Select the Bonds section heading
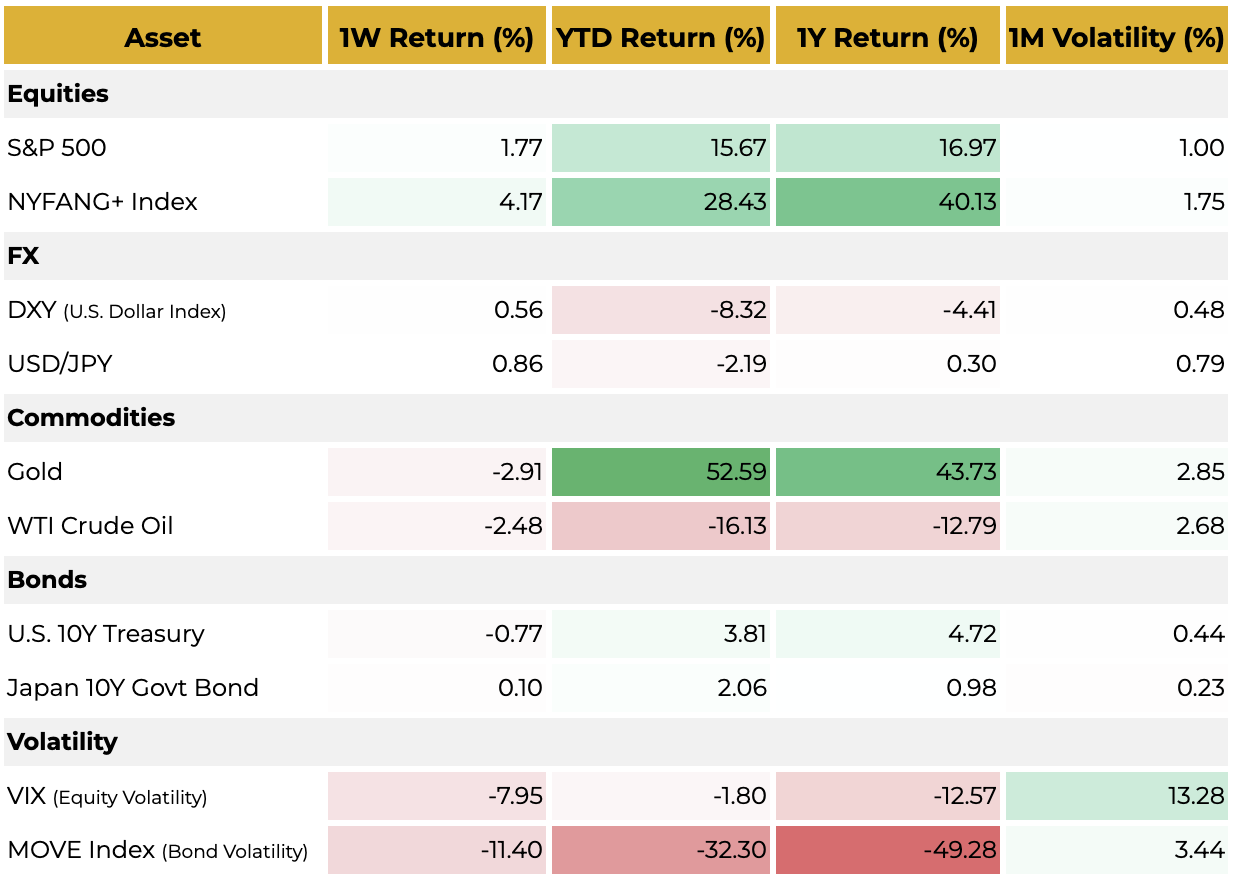Screen dimensions: 1234x880 47,580
